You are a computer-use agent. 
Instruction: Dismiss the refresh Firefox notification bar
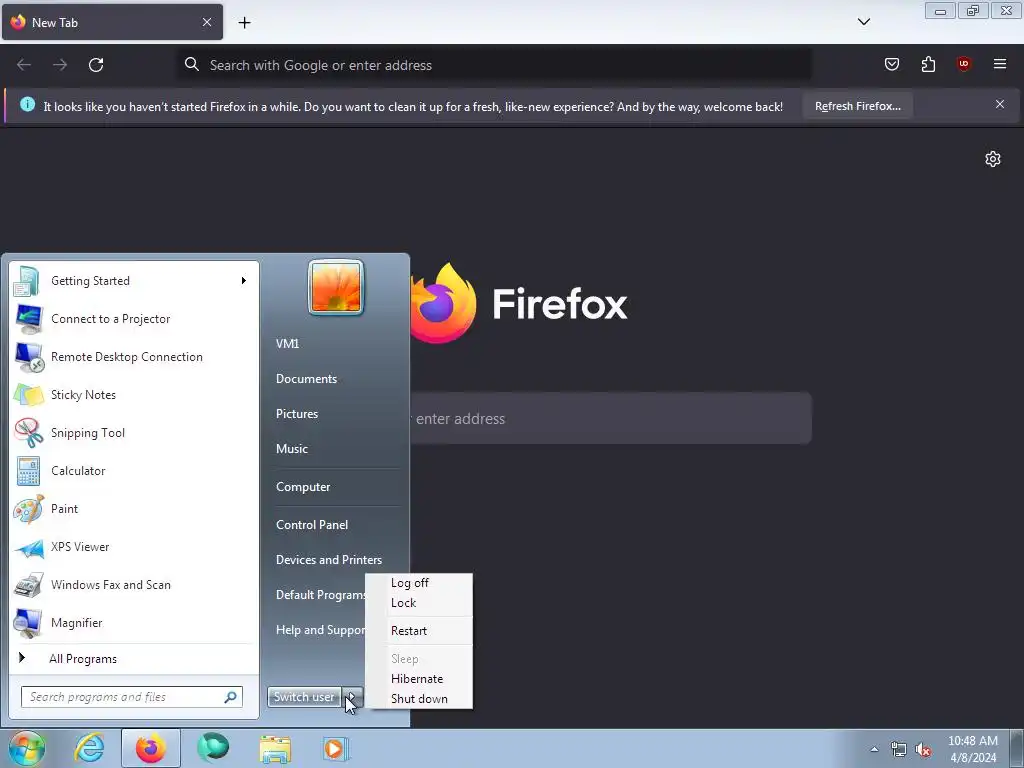1000,104
